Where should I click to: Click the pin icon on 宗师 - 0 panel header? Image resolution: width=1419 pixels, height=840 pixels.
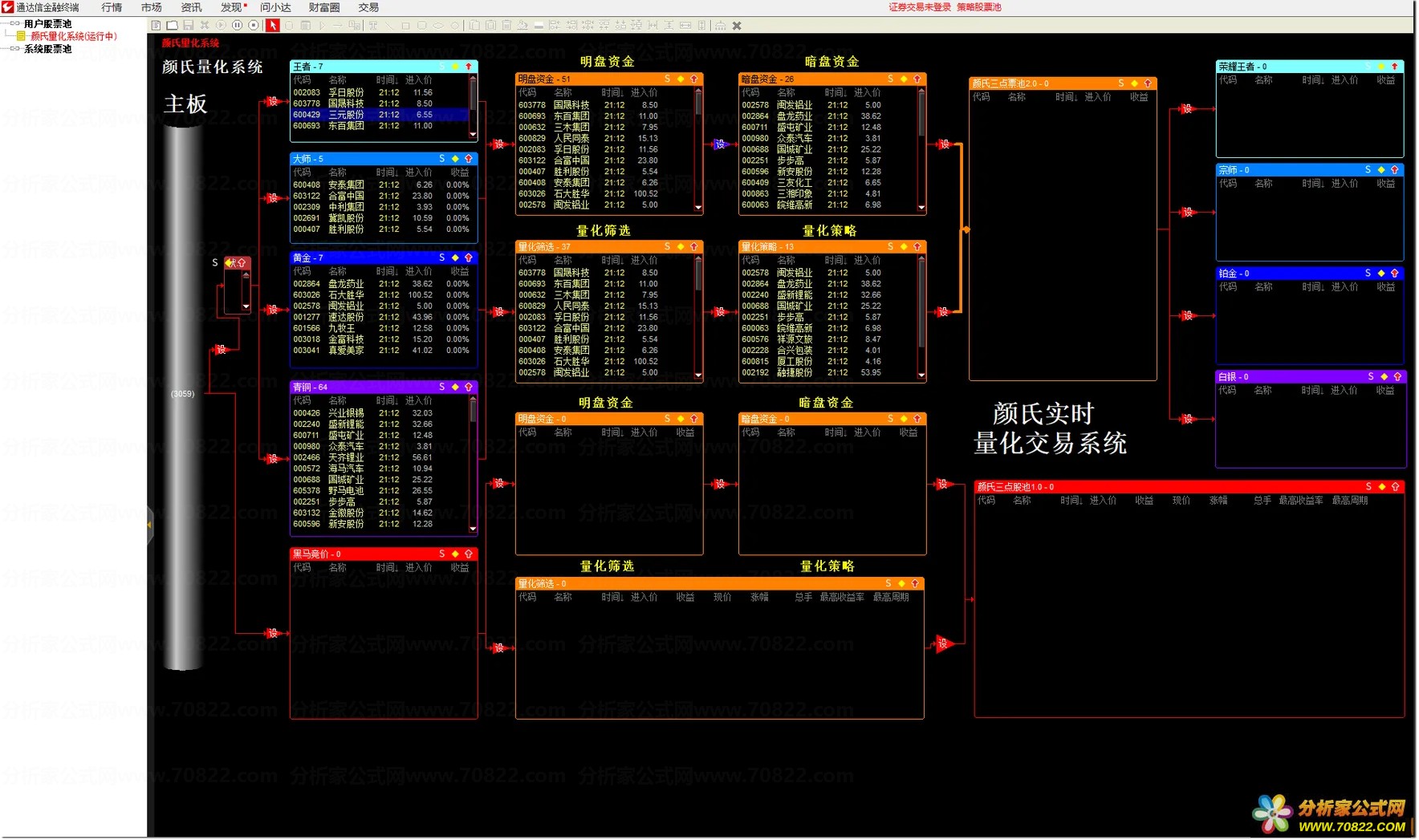[1395, 170]
